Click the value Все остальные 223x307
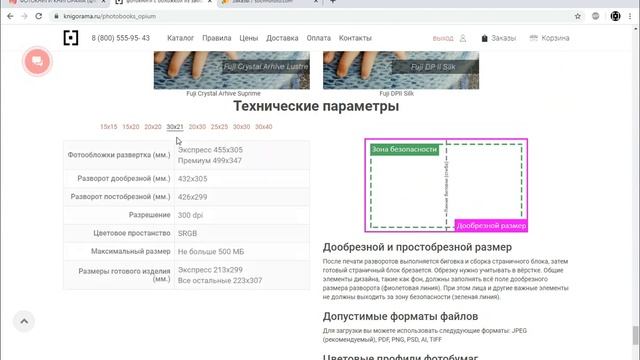Screen dimensions: 640x360 point(220,280)
